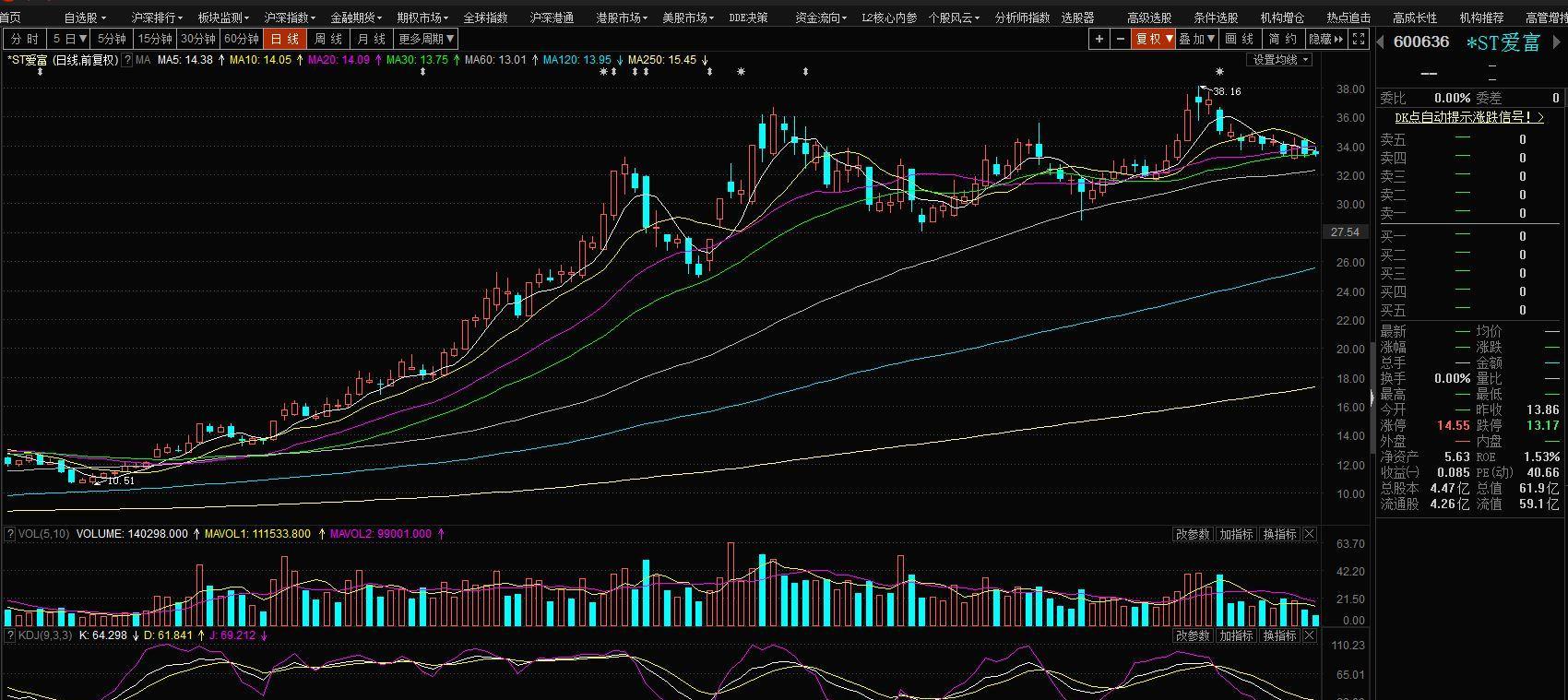Open the 复权 adjustment dropdown
Image resolution: width=1568 pixels, height=700 pixels.
(x=1154, y=39)
